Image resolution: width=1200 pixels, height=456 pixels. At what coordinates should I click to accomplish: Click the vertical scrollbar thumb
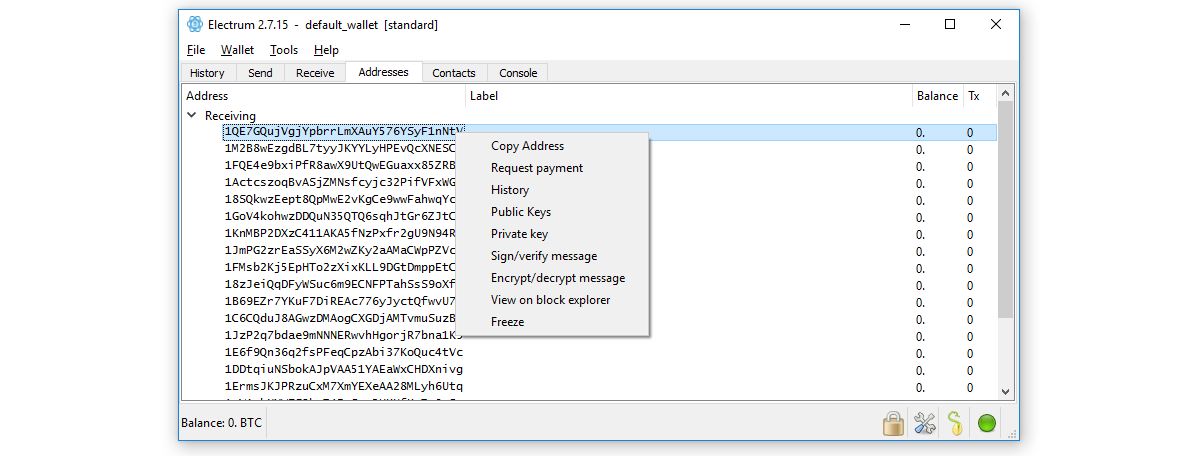point(1005,209)
